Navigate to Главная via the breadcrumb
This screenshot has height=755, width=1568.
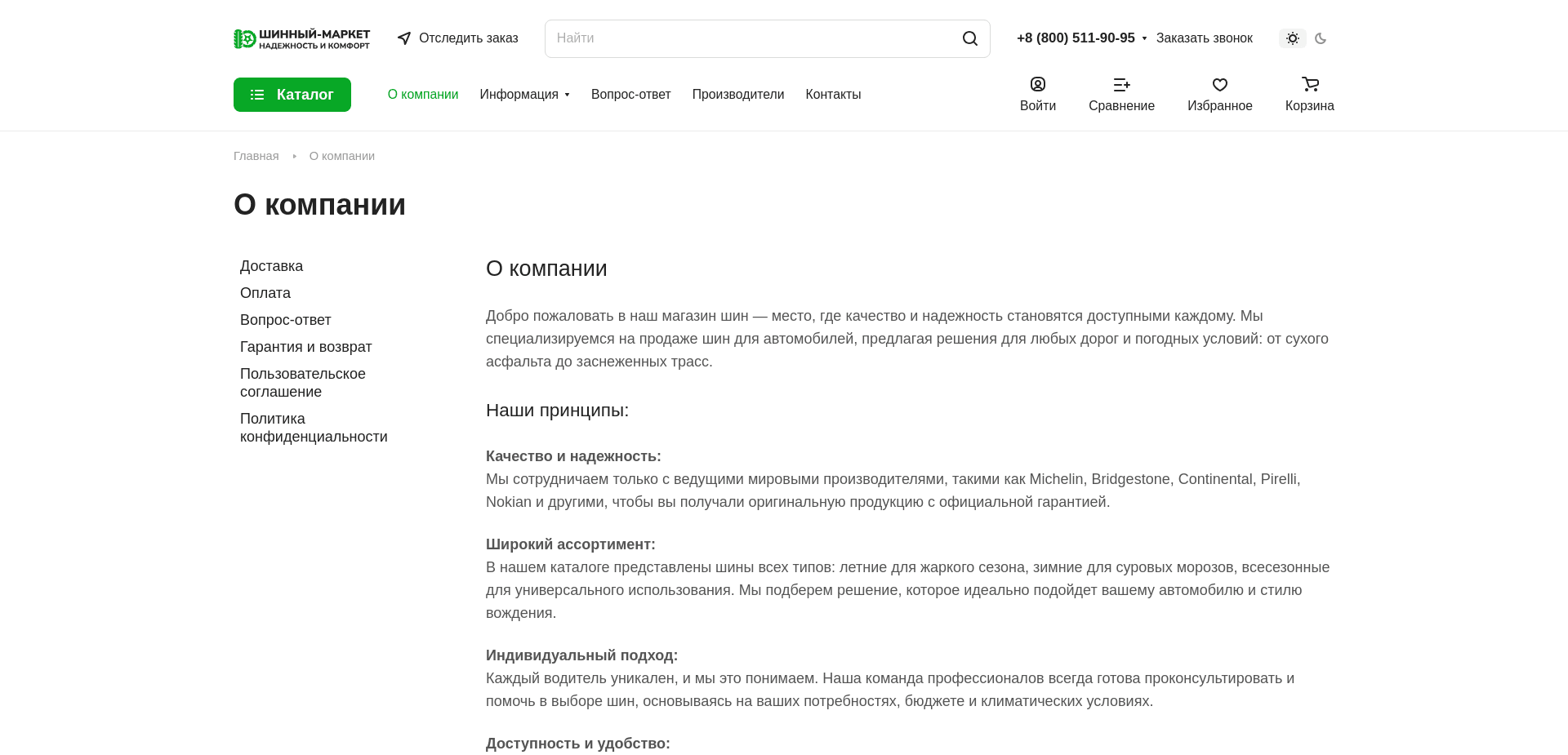click(x=256, y=156)
